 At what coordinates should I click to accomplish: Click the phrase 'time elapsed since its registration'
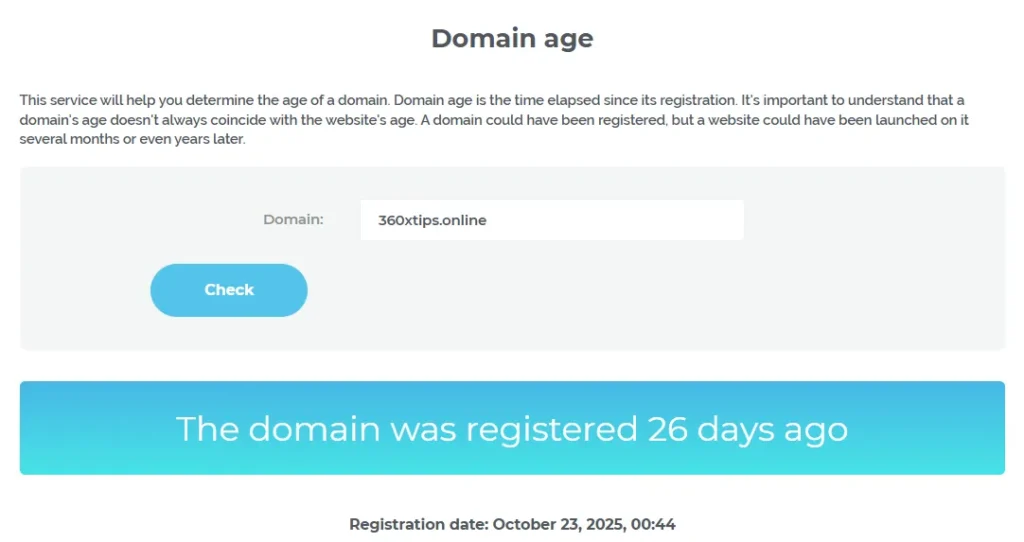[x=610, y=100]
